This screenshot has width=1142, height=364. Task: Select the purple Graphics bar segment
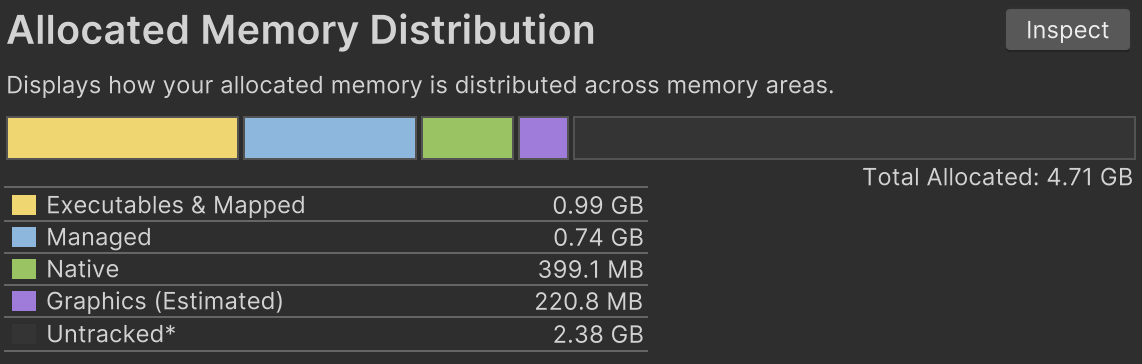543,138
